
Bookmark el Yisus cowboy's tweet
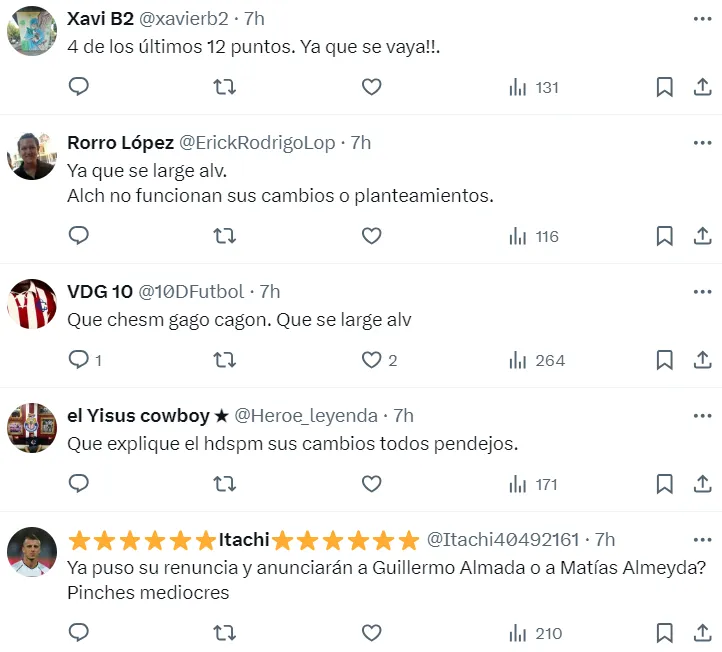tap(664, 485)
